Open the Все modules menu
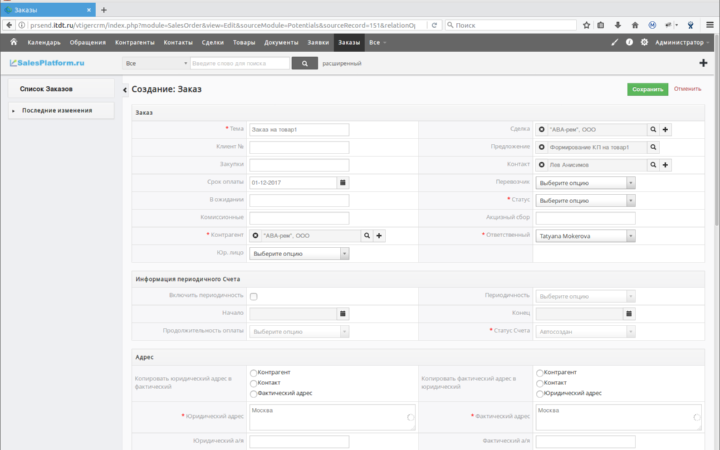This screenshot has height=450, width=720. (377, 42)
